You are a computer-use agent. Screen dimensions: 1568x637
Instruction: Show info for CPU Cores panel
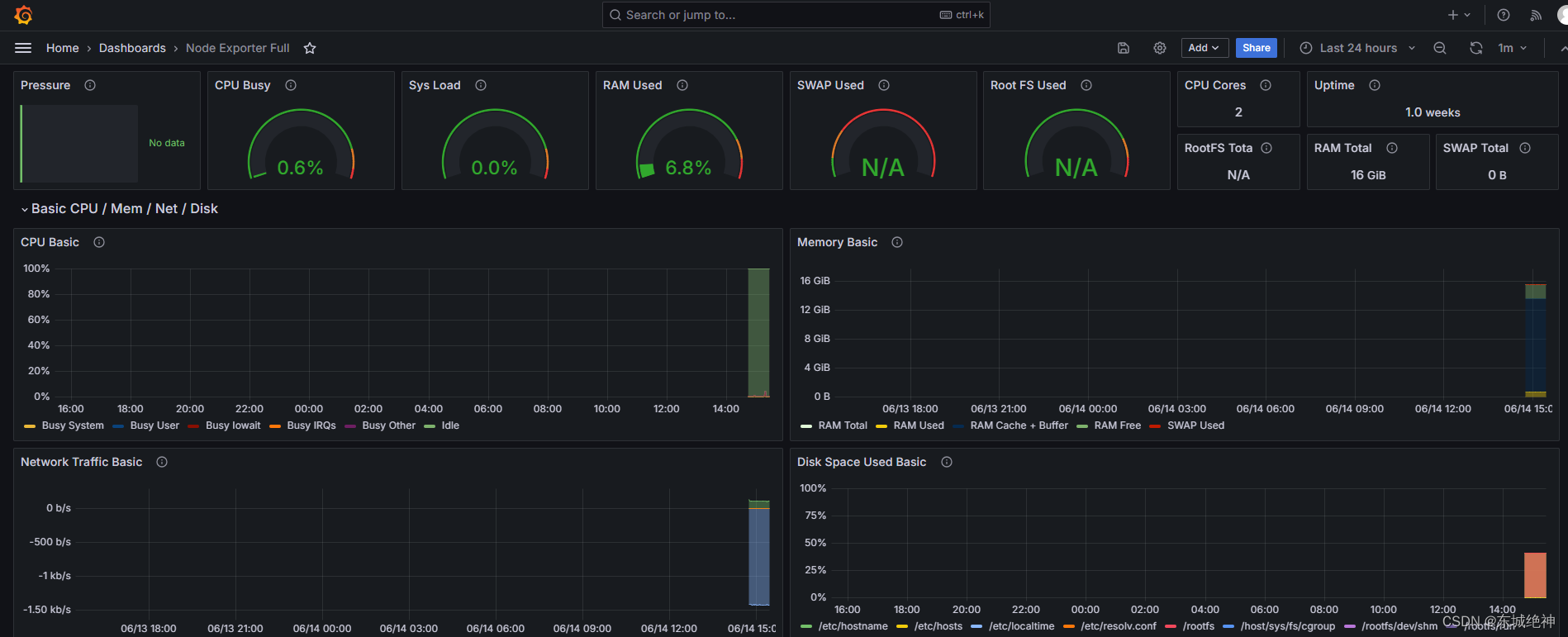pos(1266,85)
